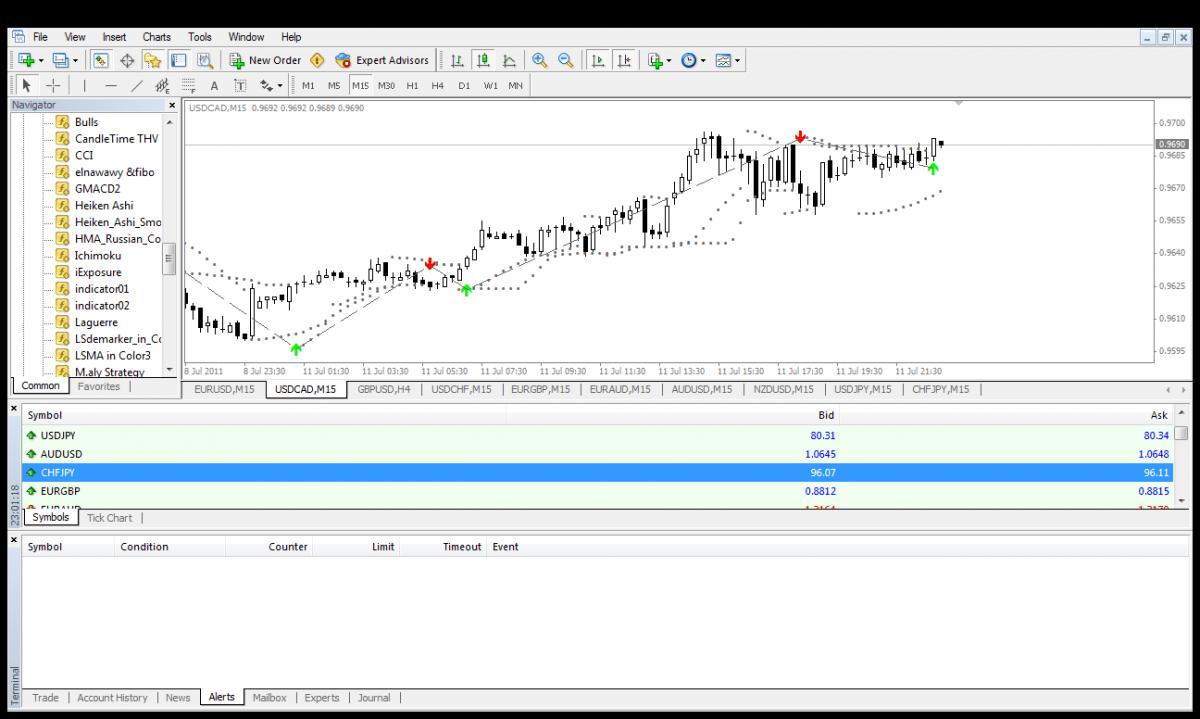Toggle the Auto Scroll chart button
Viewport: 1200px width, 719px height.
[x=598, y=60]
